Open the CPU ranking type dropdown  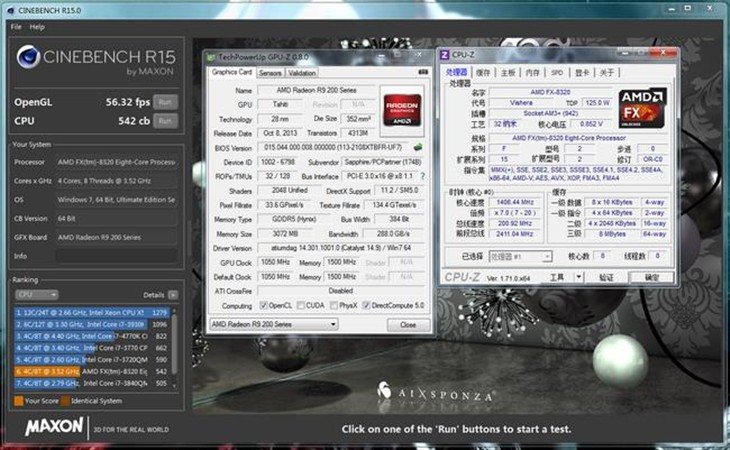[x=36, y=295]
